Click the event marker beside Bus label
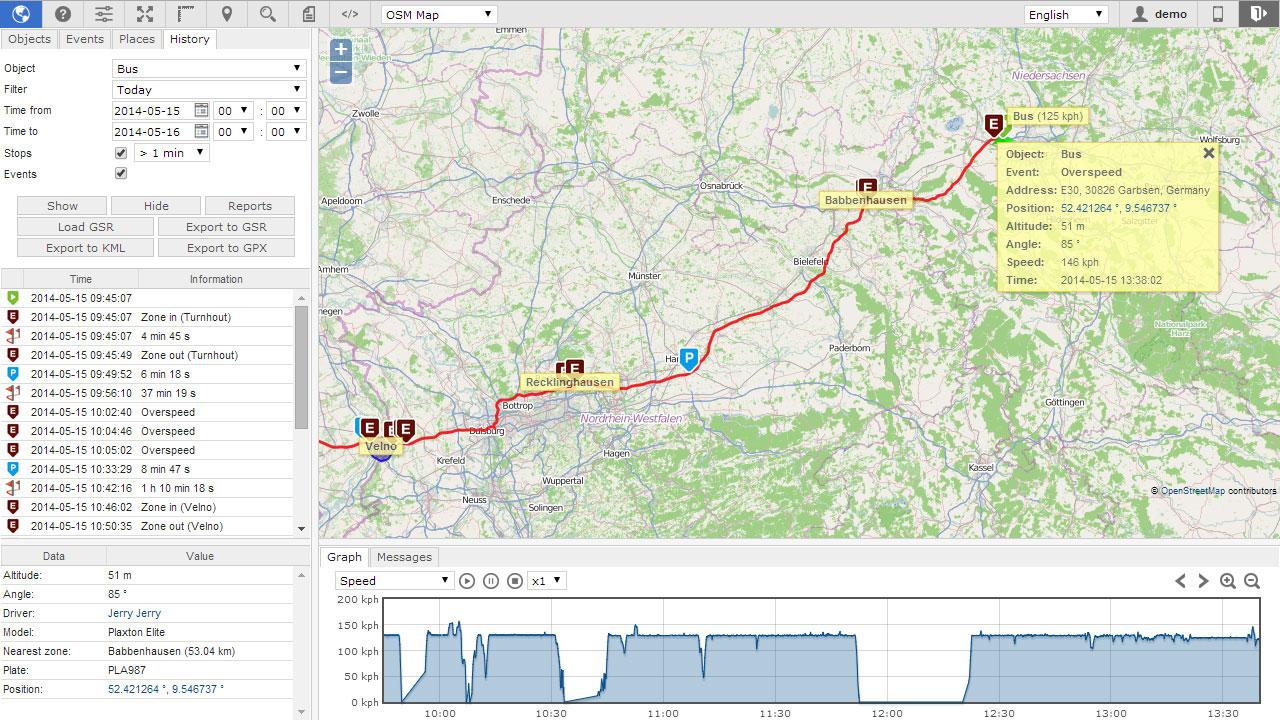1280x720 pixels. 993,125
